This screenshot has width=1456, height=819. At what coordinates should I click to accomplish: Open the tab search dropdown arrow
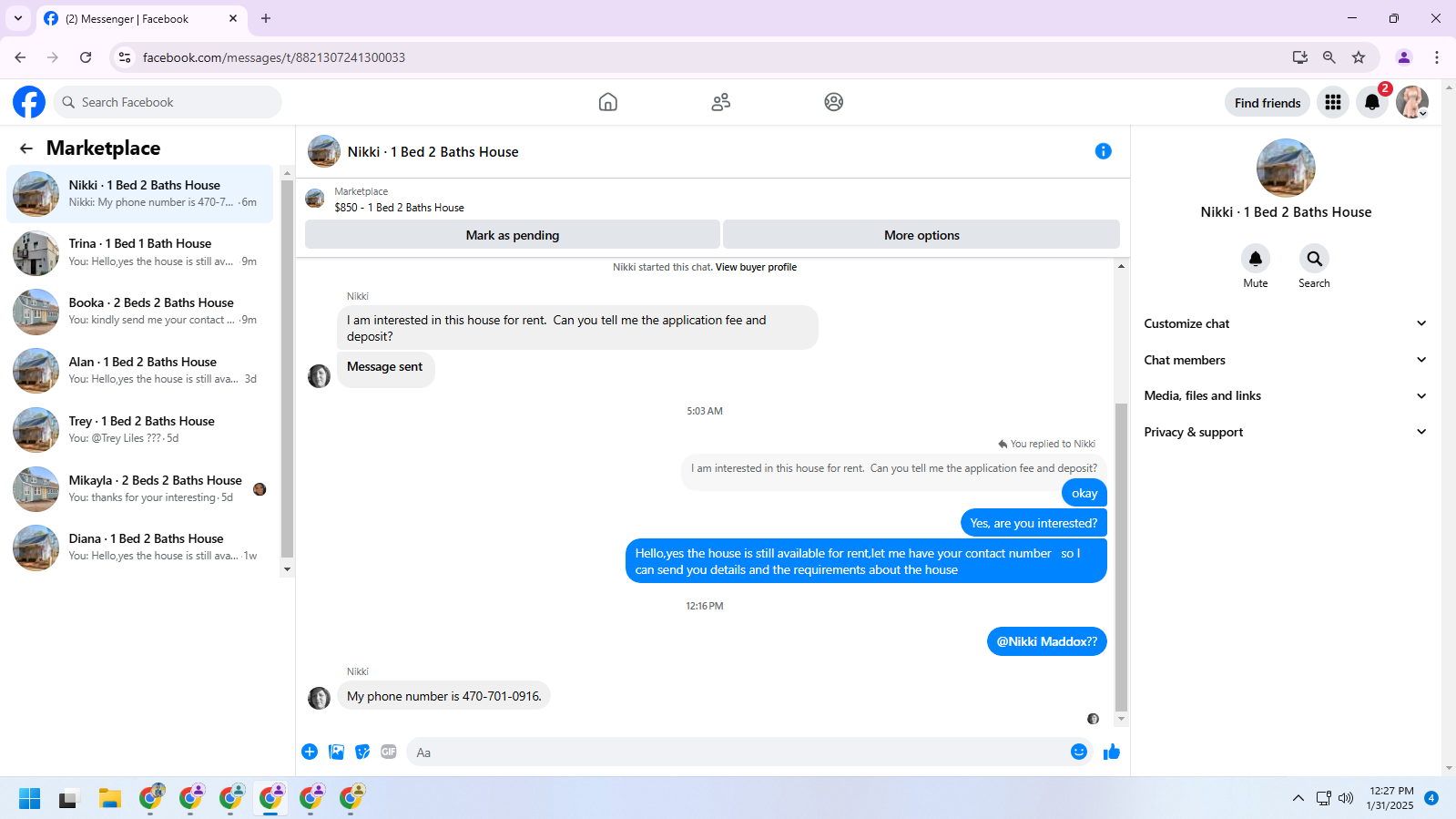coord(18,18)
